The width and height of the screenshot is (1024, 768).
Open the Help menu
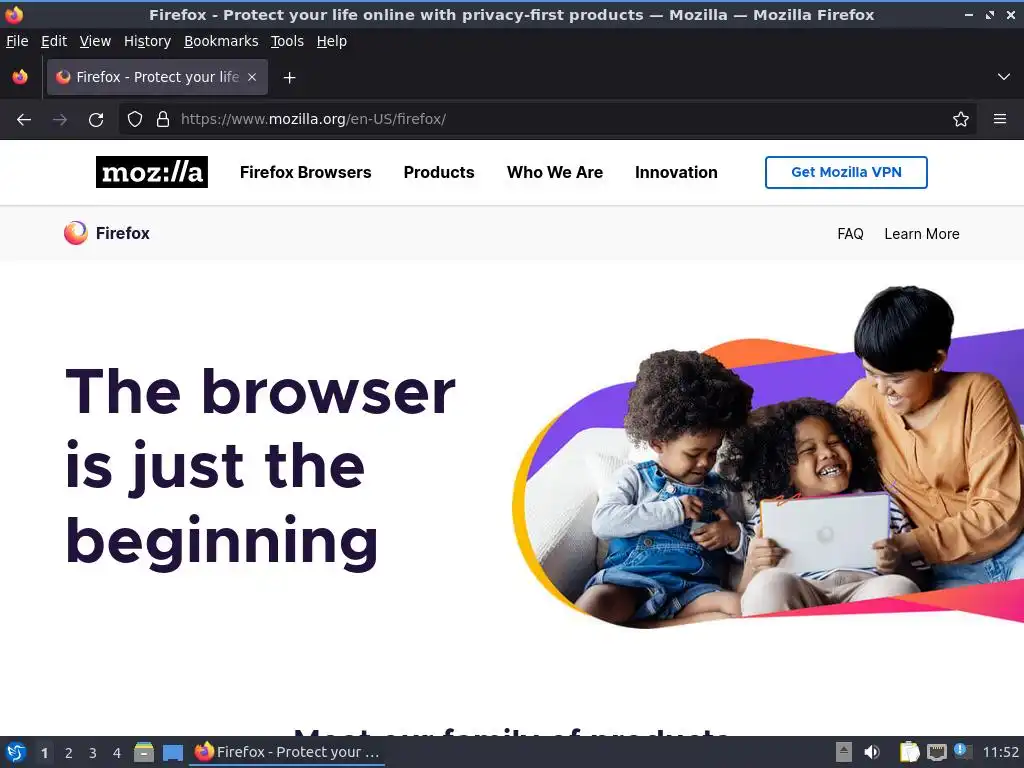(332, 41)
